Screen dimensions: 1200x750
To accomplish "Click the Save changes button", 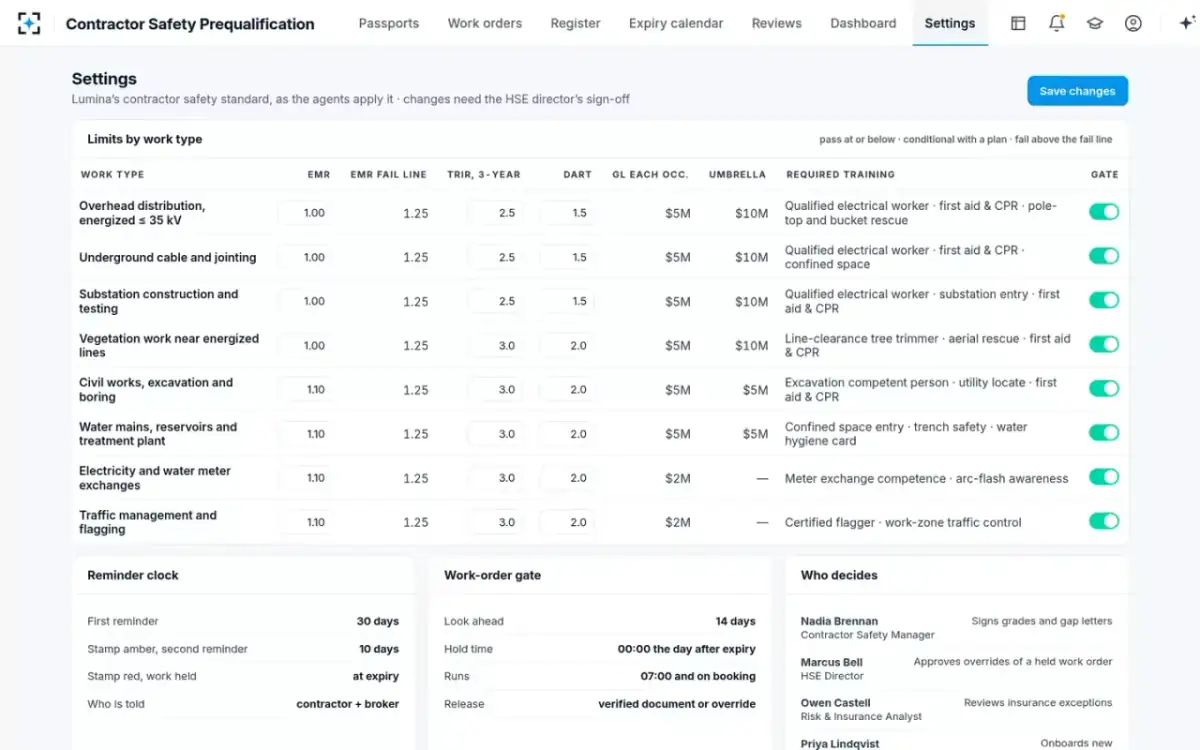I will point(1077,91).
